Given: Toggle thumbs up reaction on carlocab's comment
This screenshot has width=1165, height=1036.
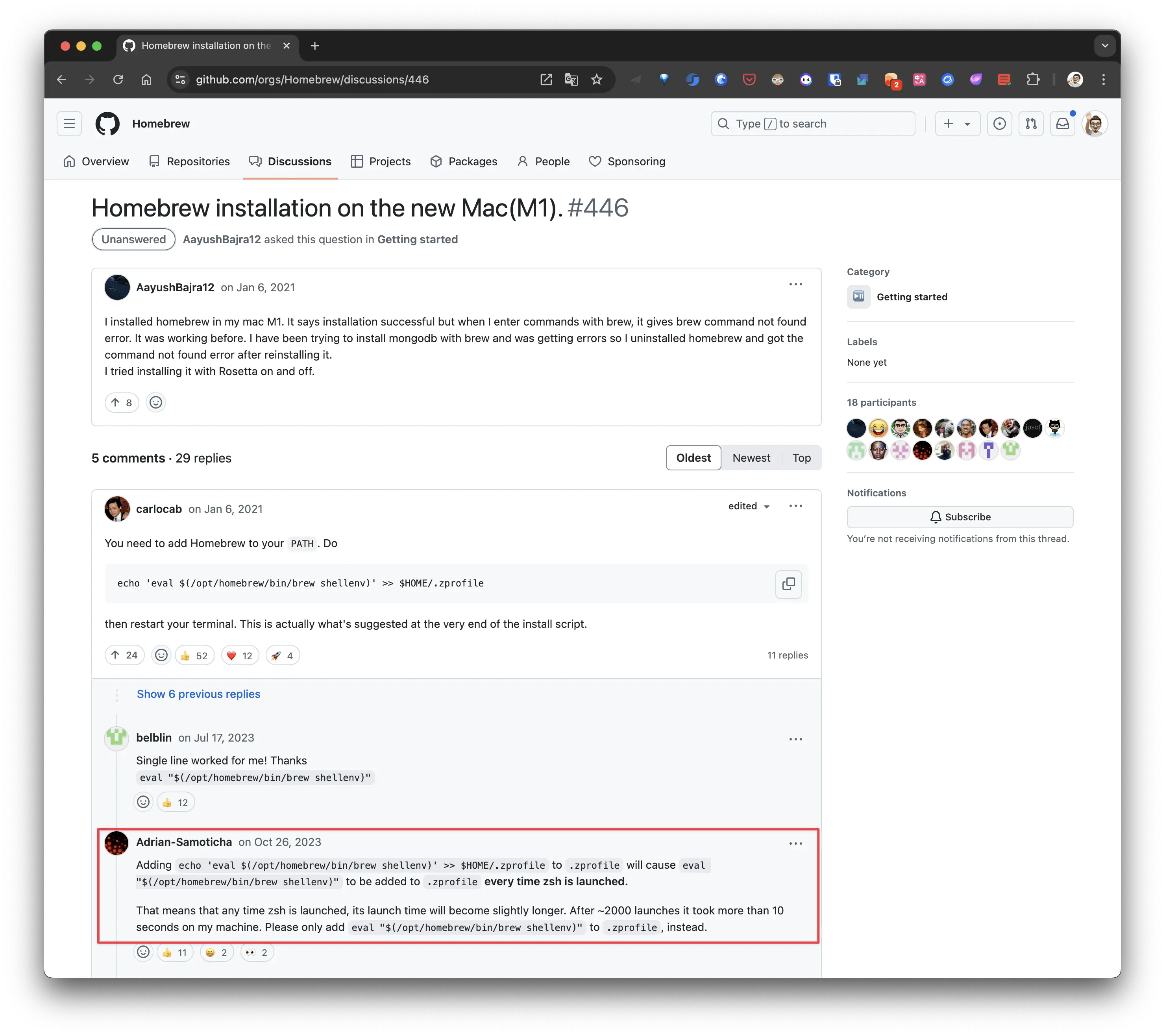Looking at the screenshot, I should [194, 655].
